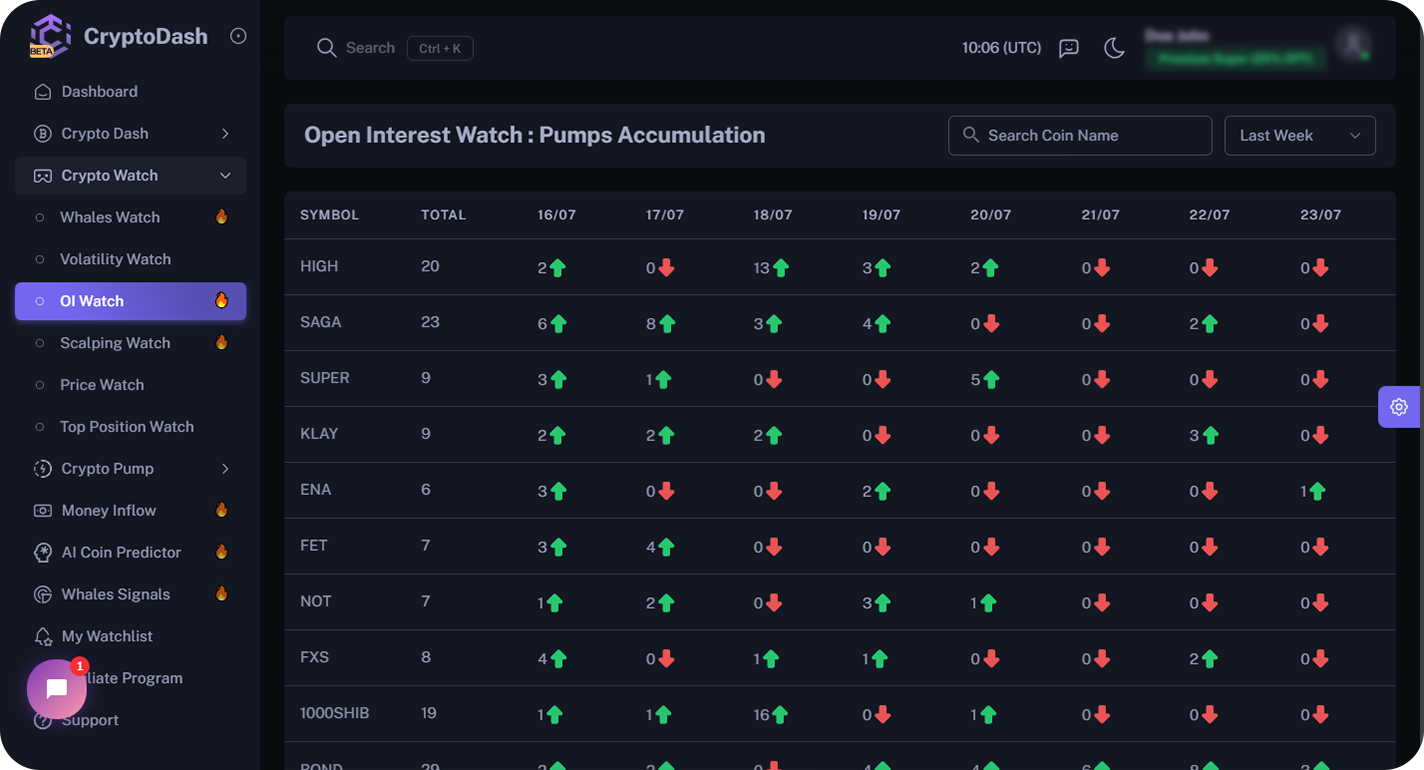
Task: Click red down arrow in SAGA row 20/07
Action: 991,324
